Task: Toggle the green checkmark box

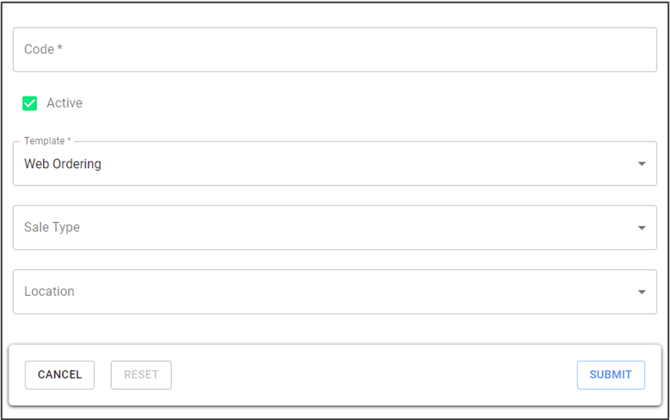Action: (30, 103)
